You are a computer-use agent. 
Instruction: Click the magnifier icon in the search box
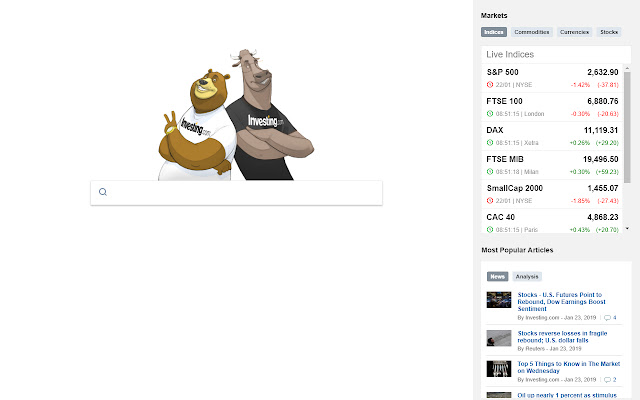[103, 192]
